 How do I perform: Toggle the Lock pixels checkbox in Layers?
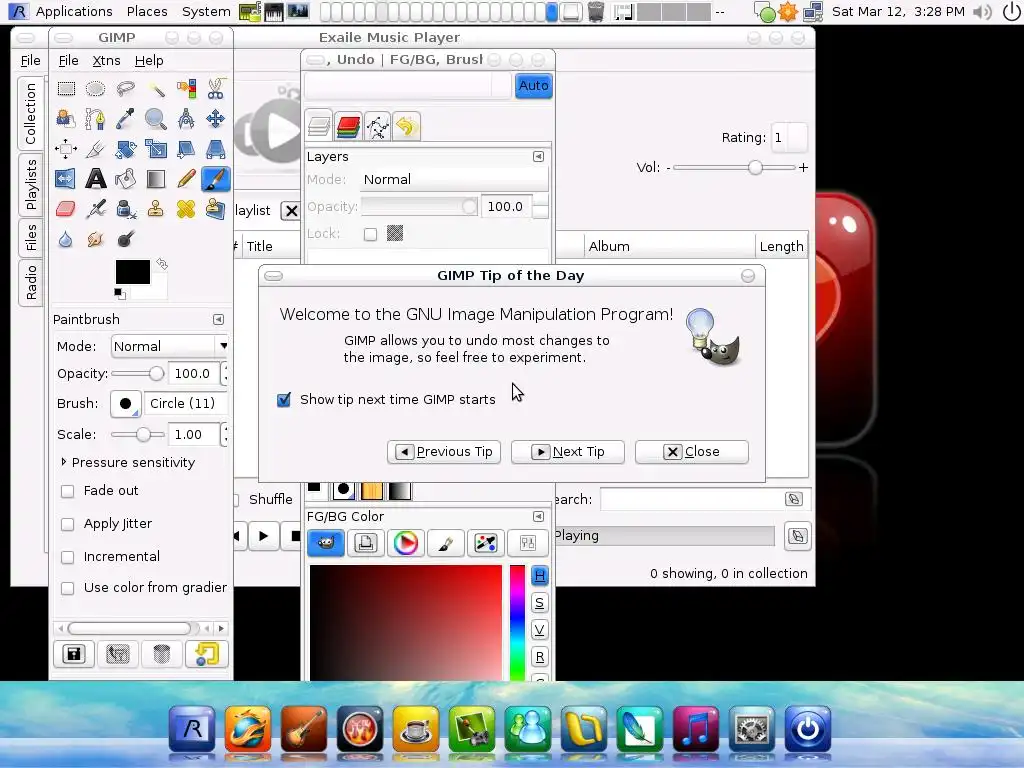[370, 234]
